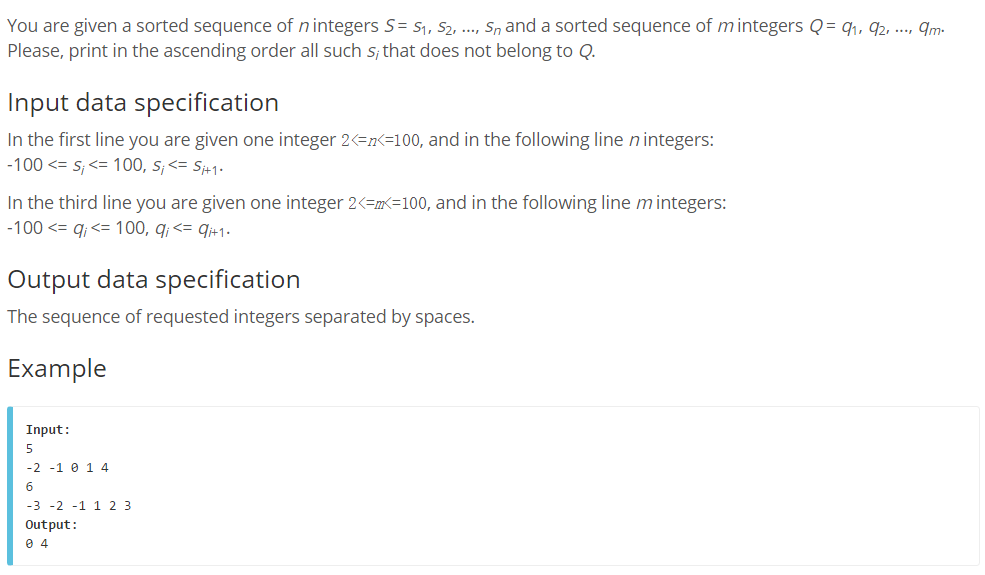
Task: Click the example line "-3 -2 -1 1 2 3"
Action: (x=78, y=506)
